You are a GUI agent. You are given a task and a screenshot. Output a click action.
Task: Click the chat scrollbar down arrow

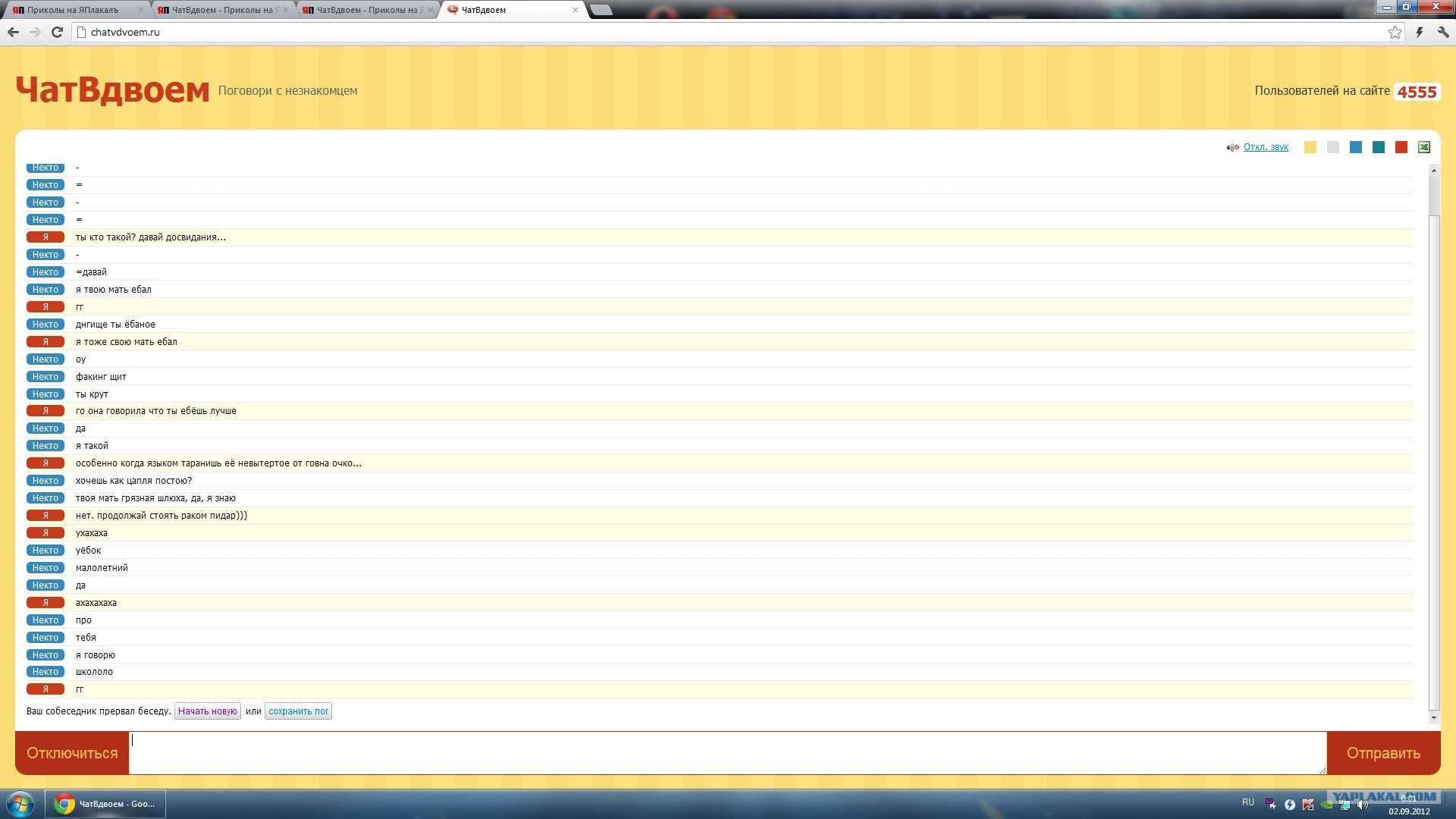[x=1433, y=717]
